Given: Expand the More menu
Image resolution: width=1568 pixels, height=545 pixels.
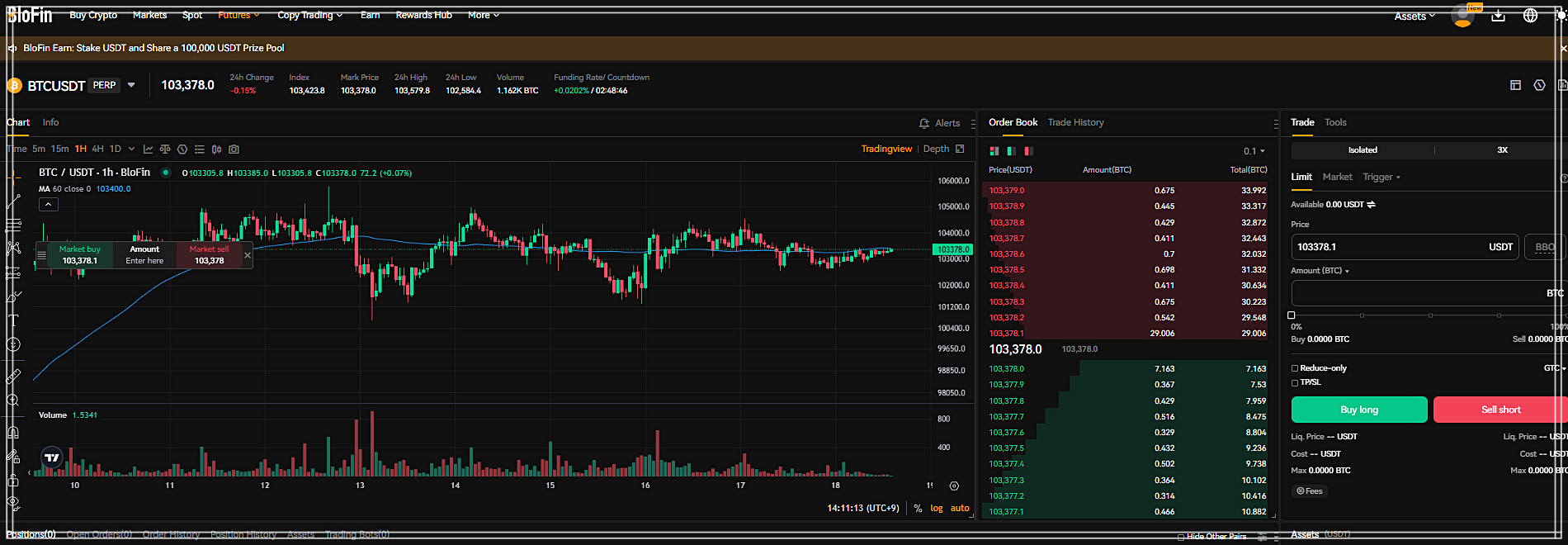Looking at the screenshot, I should 483,15.
